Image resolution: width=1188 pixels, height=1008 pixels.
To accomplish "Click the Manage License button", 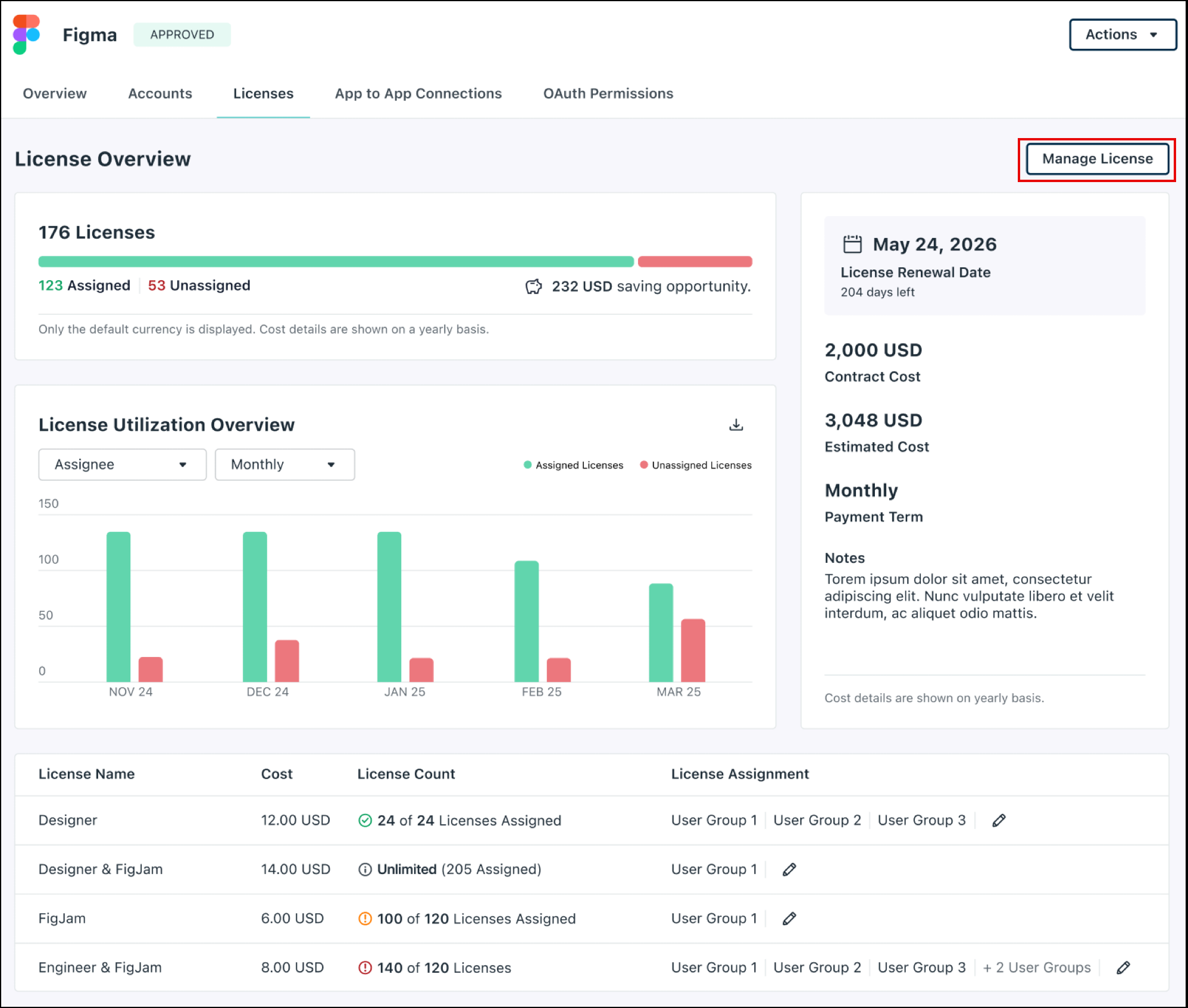I will [x=1096, y=158].
